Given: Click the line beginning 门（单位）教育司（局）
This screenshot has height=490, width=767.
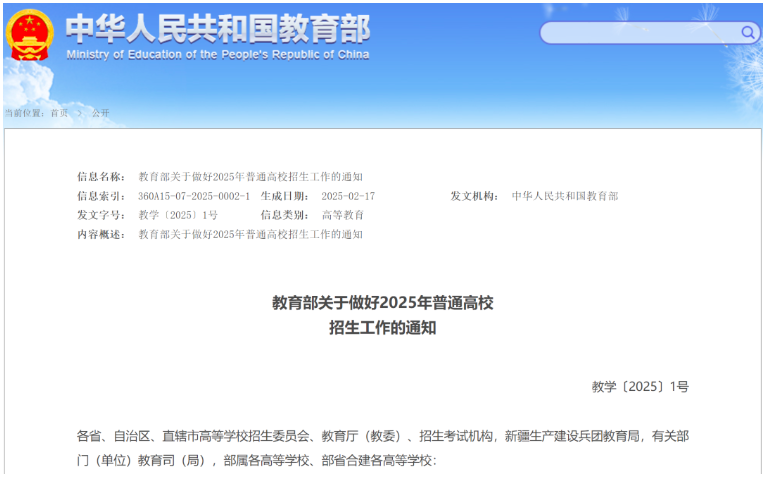Looking at the screenshot, I should click(x=256, y=461).
